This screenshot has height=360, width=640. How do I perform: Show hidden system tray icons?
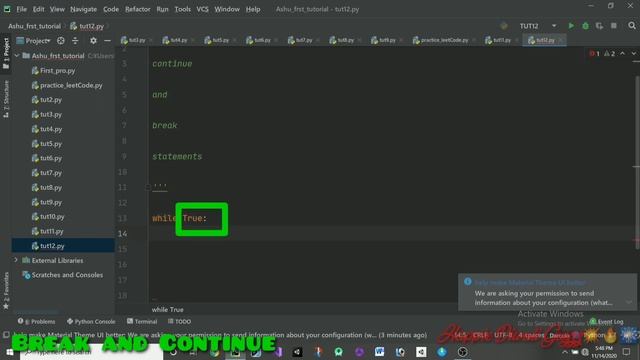[x=565, y=352]
